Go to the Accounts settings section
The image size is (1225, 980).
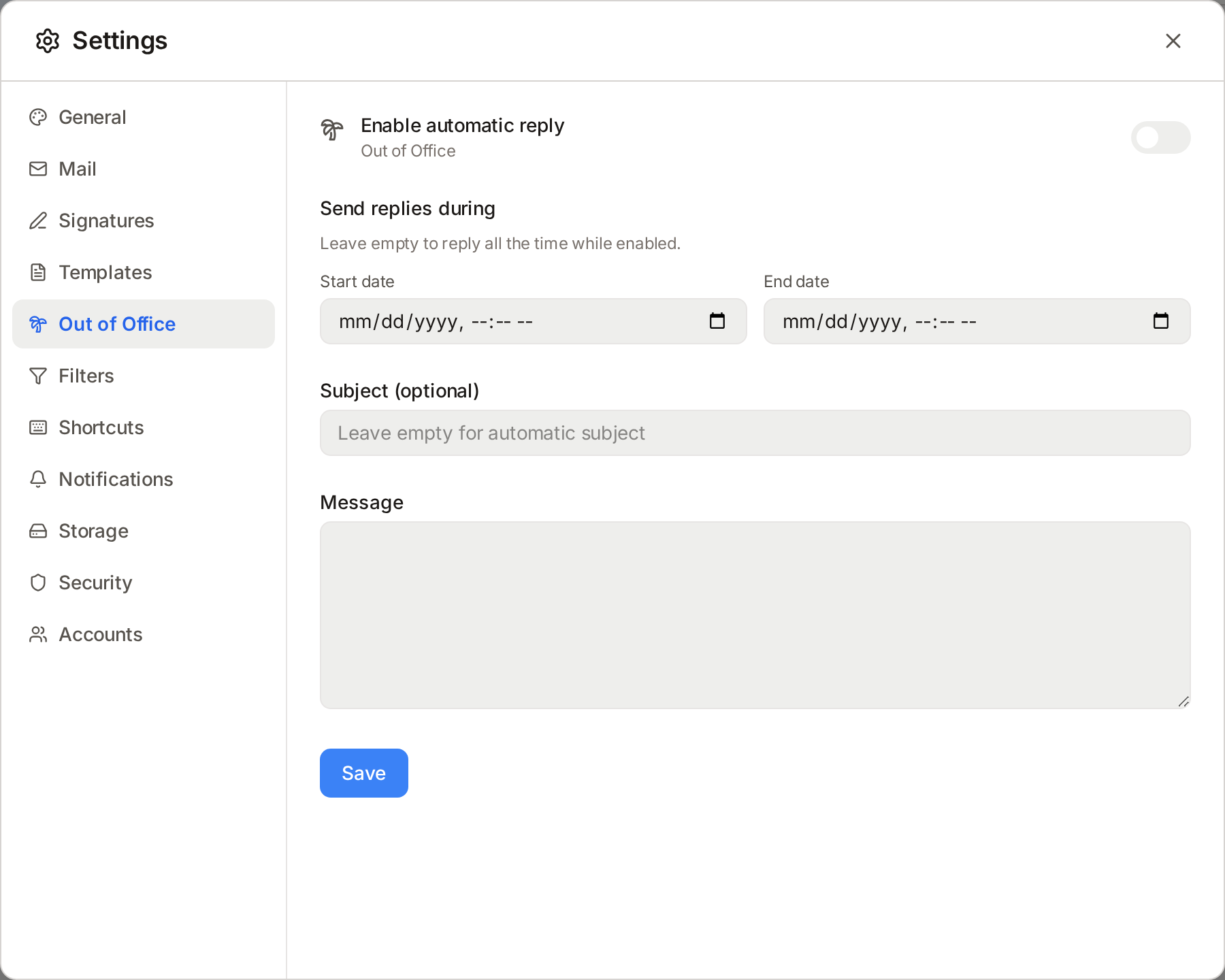coord(100,634)
